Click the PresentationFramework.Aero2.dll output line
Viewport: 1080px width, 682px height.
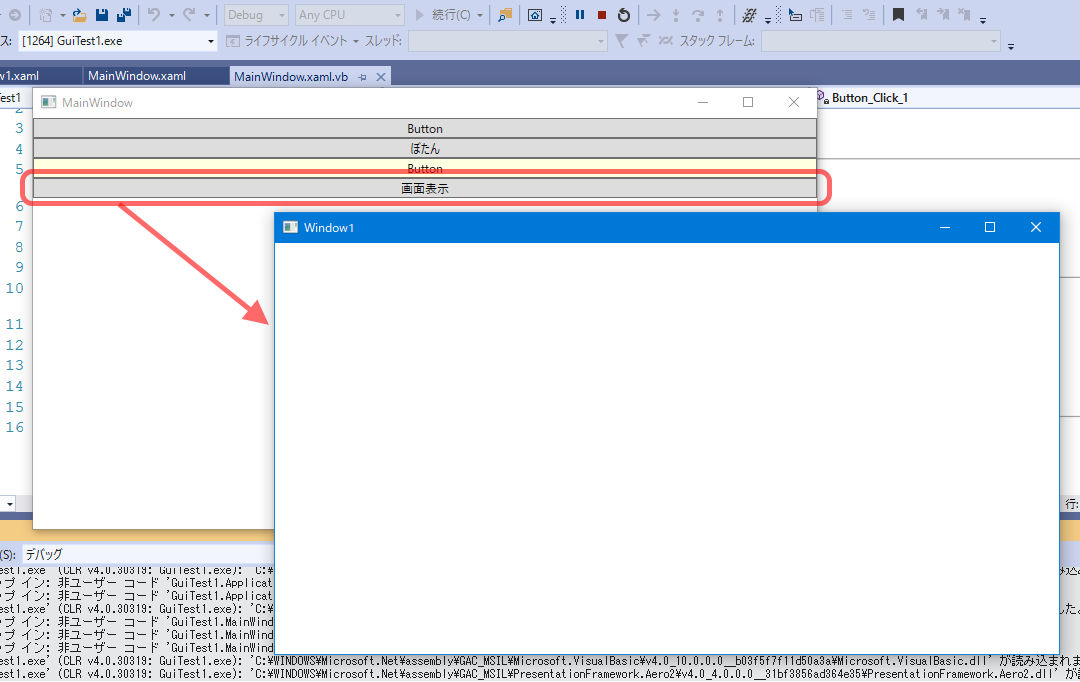(540, 674)
